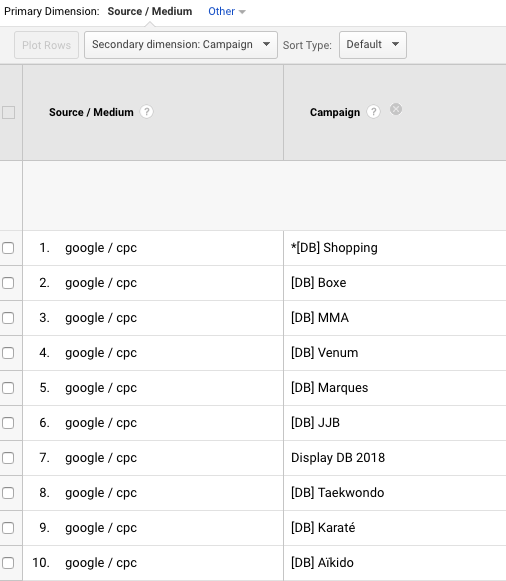Image resolution: width=506 pixels, height=581 pixels.
Task: Open help icon next to Campaign header
Action: (373, 112)
